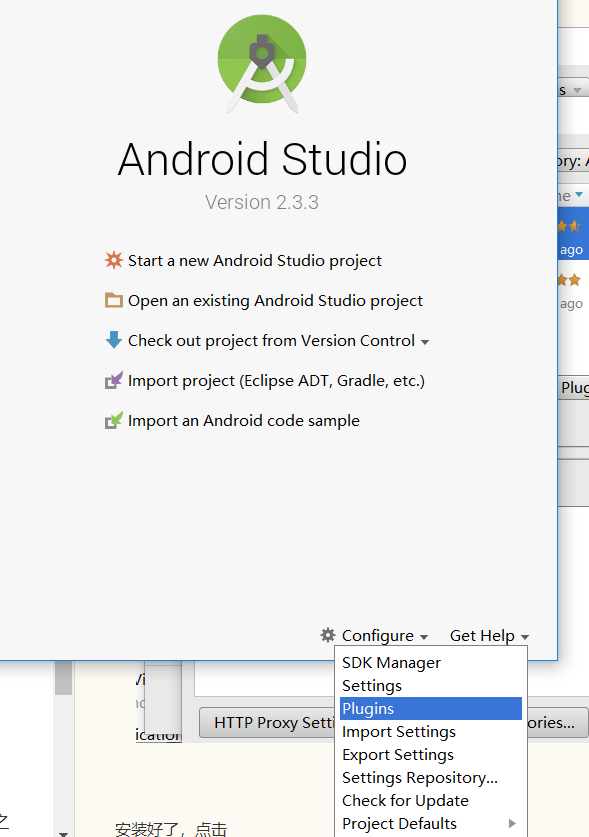The width and height of the screenshot is (589, 837).
Task: Select Plugins in the Configure menu
Action: [431, 708]
